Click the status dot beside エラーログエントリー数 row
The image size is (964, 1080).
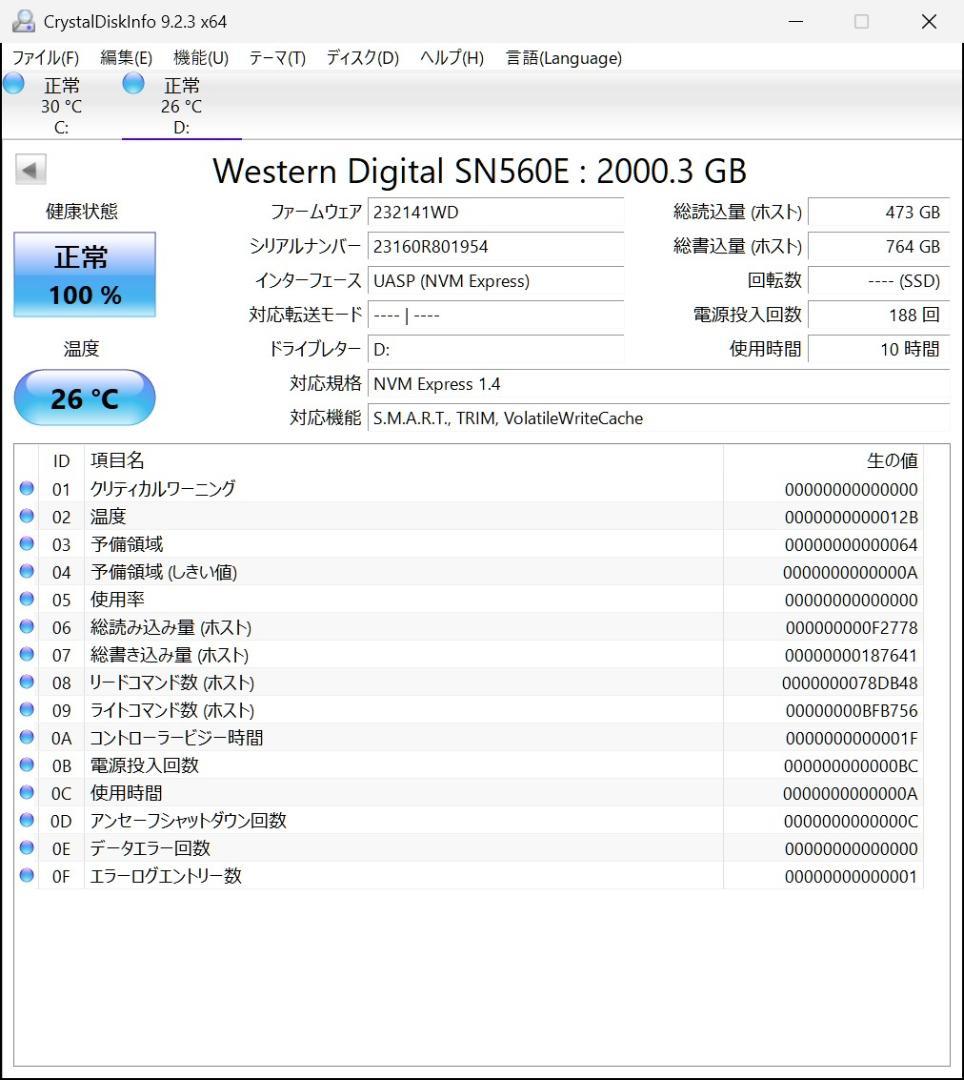(26, 876)
